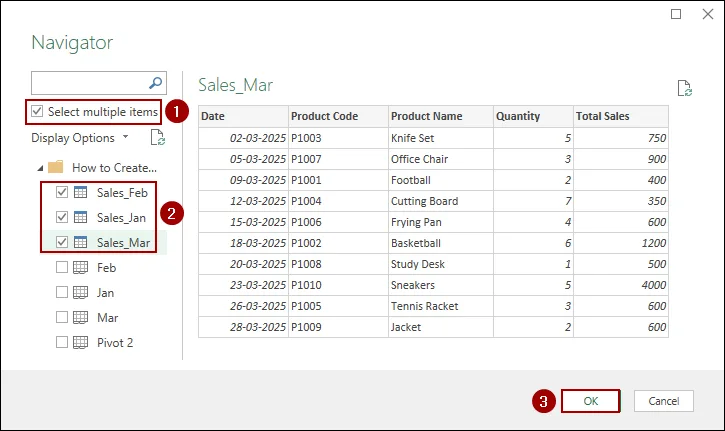The height and width of the screenshot is (431, 725).
Task: Click the Sales_Mar preview title
Action: 235,85
